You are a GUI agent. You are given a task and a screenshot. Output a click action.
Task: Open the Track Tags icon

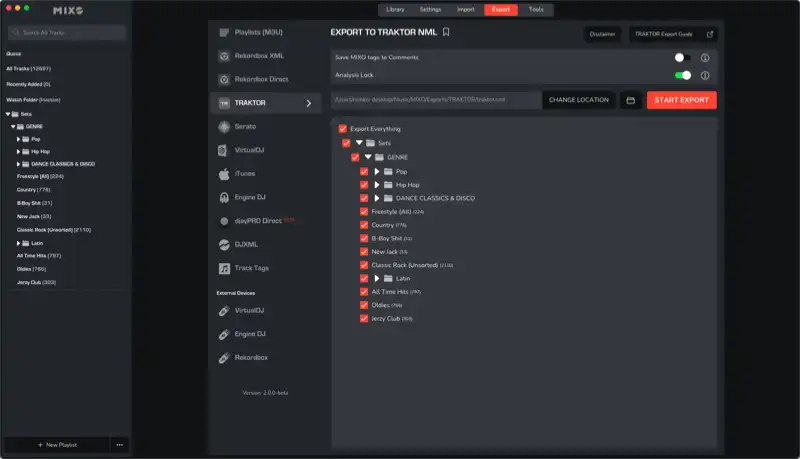click(x=223, y=268)
